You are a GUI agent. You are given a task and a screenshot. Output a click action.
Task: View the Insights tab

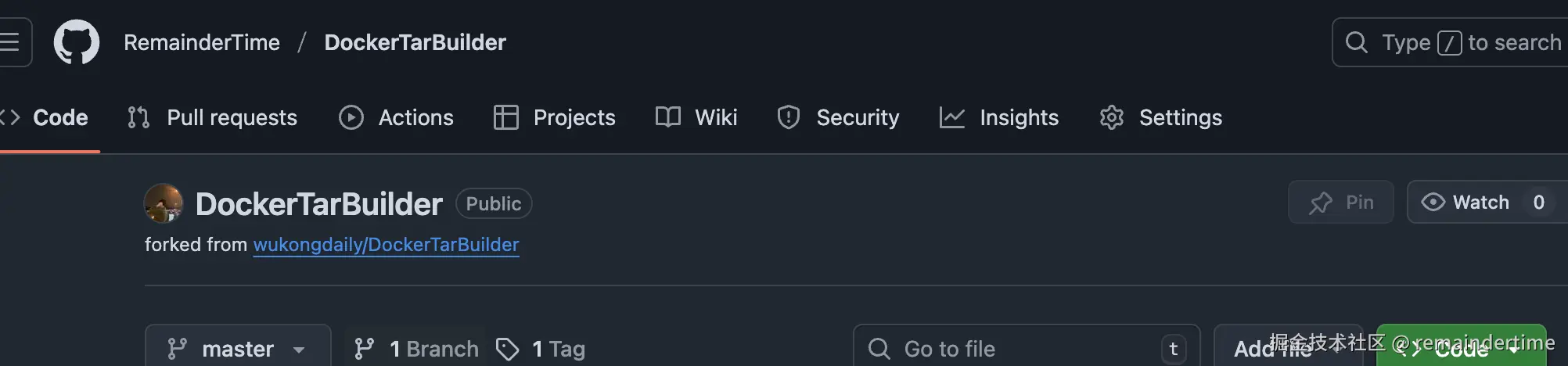(999, 117)
